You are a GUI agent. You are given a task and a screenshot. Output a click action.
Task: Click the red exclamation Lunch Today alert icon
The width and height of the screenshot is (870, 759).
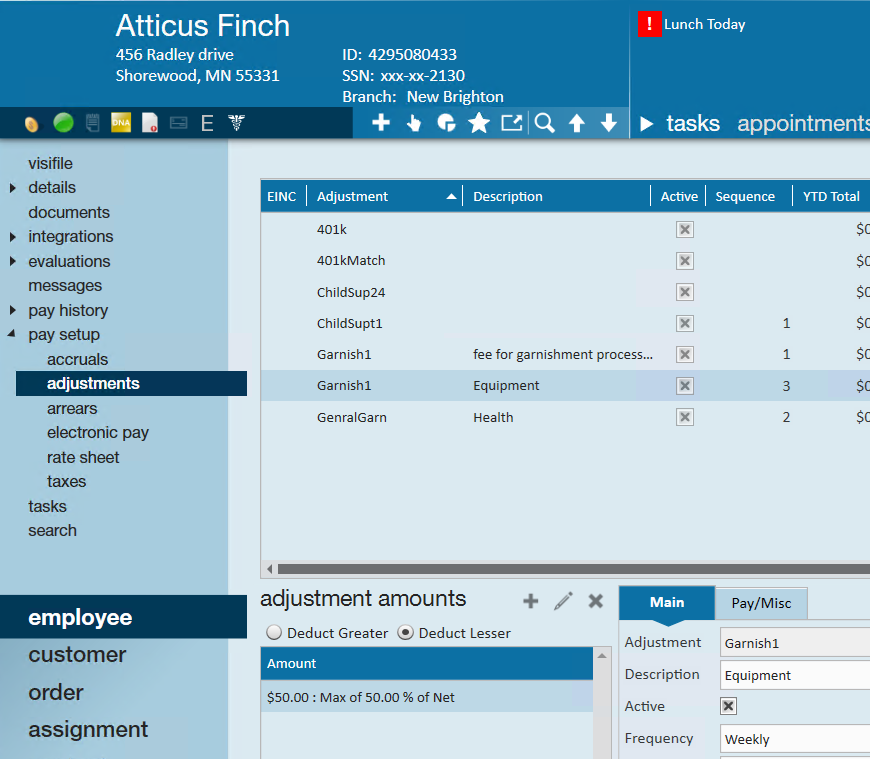tap(649, 24)
